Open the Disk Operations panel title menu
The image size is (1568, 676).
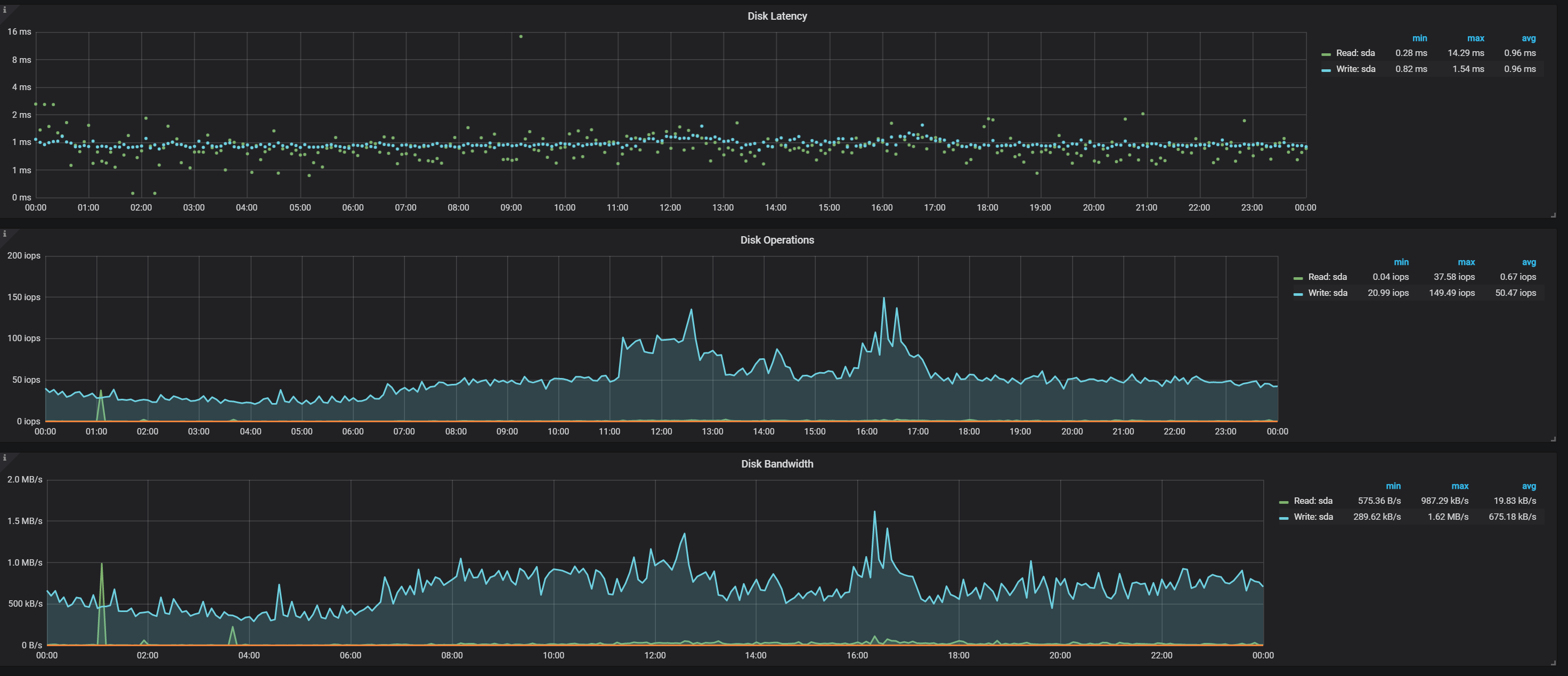tap(777, 240)
